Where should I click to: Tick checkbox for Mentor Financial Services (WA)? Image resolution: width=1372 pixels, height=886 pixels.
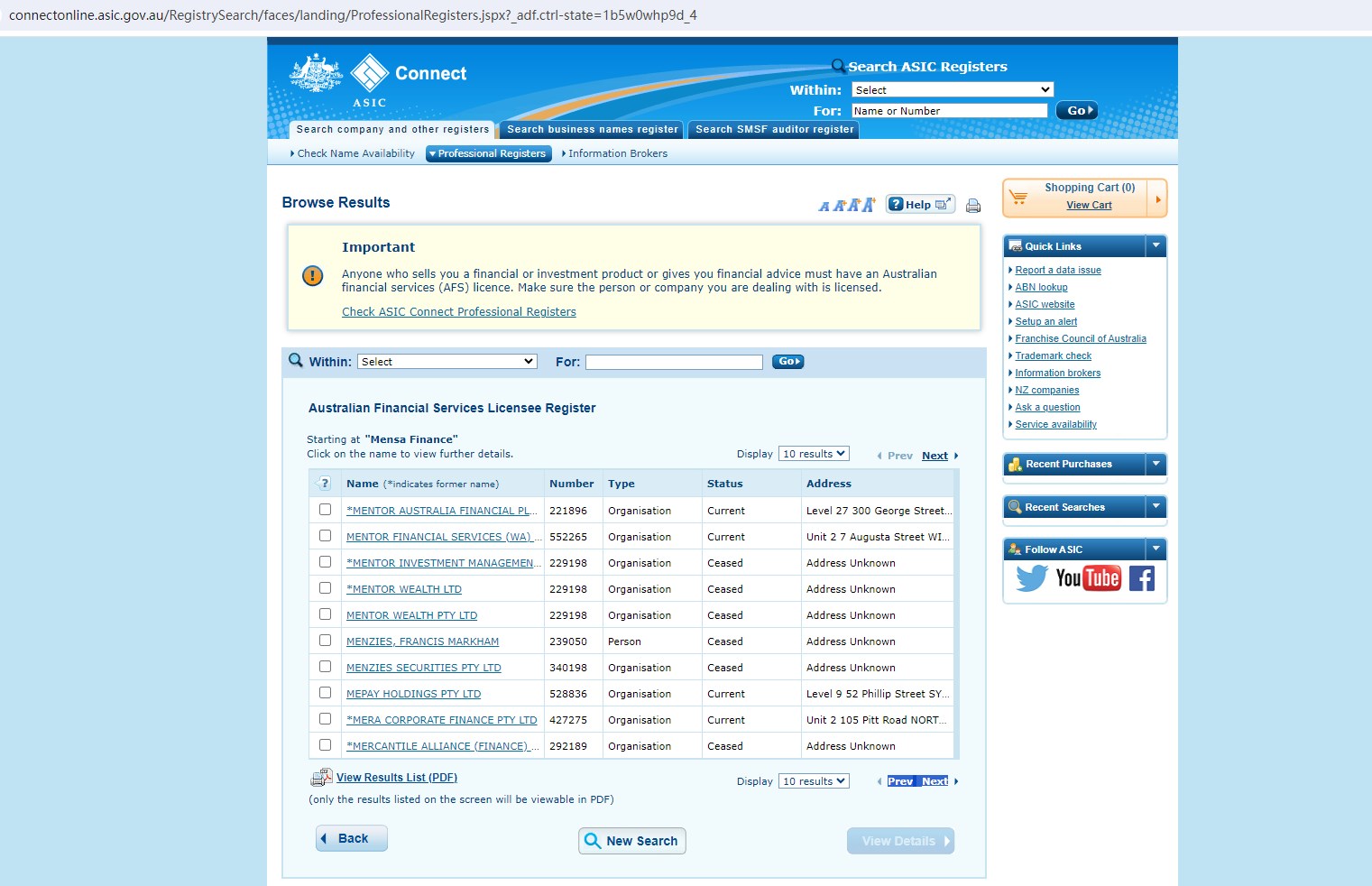tap(325, 536)
